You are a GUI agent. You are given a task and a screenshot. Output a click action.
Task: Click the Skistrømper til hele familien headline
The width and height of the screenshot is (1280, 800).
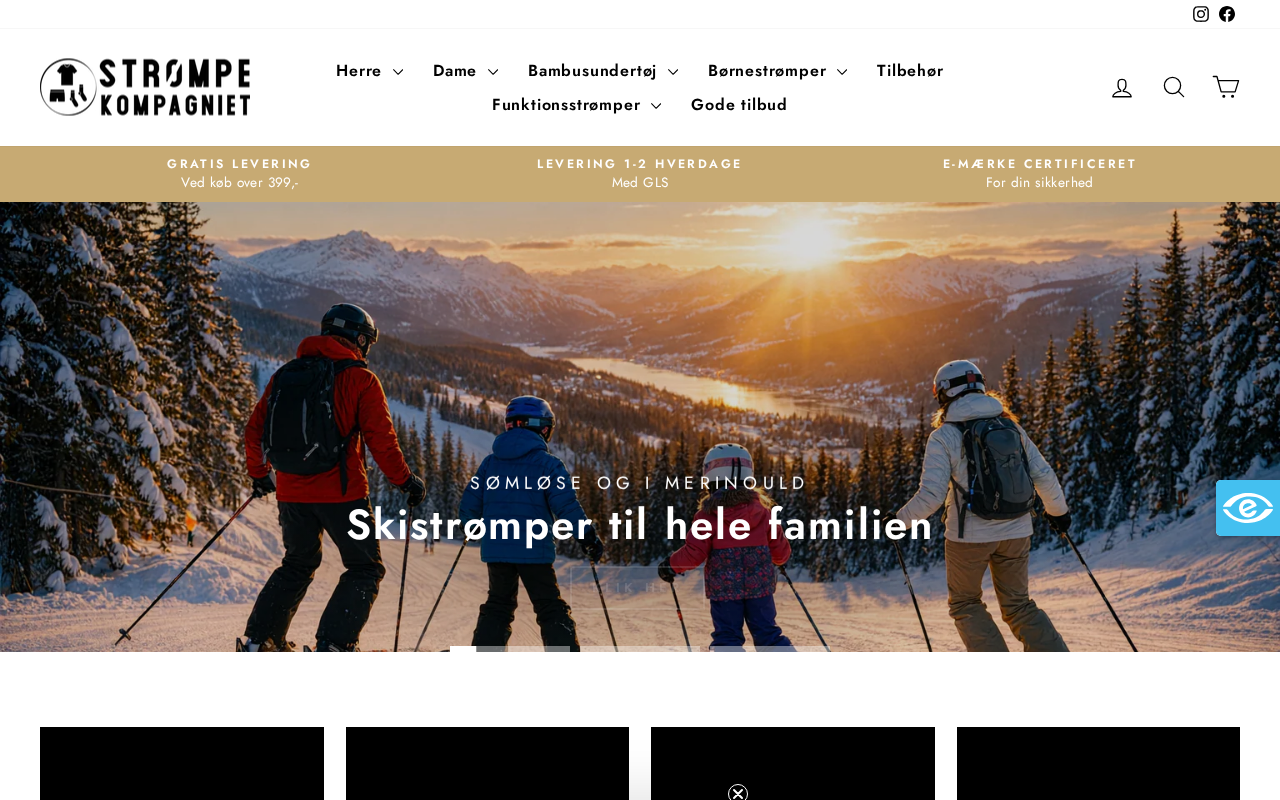(x=640, y=526)
